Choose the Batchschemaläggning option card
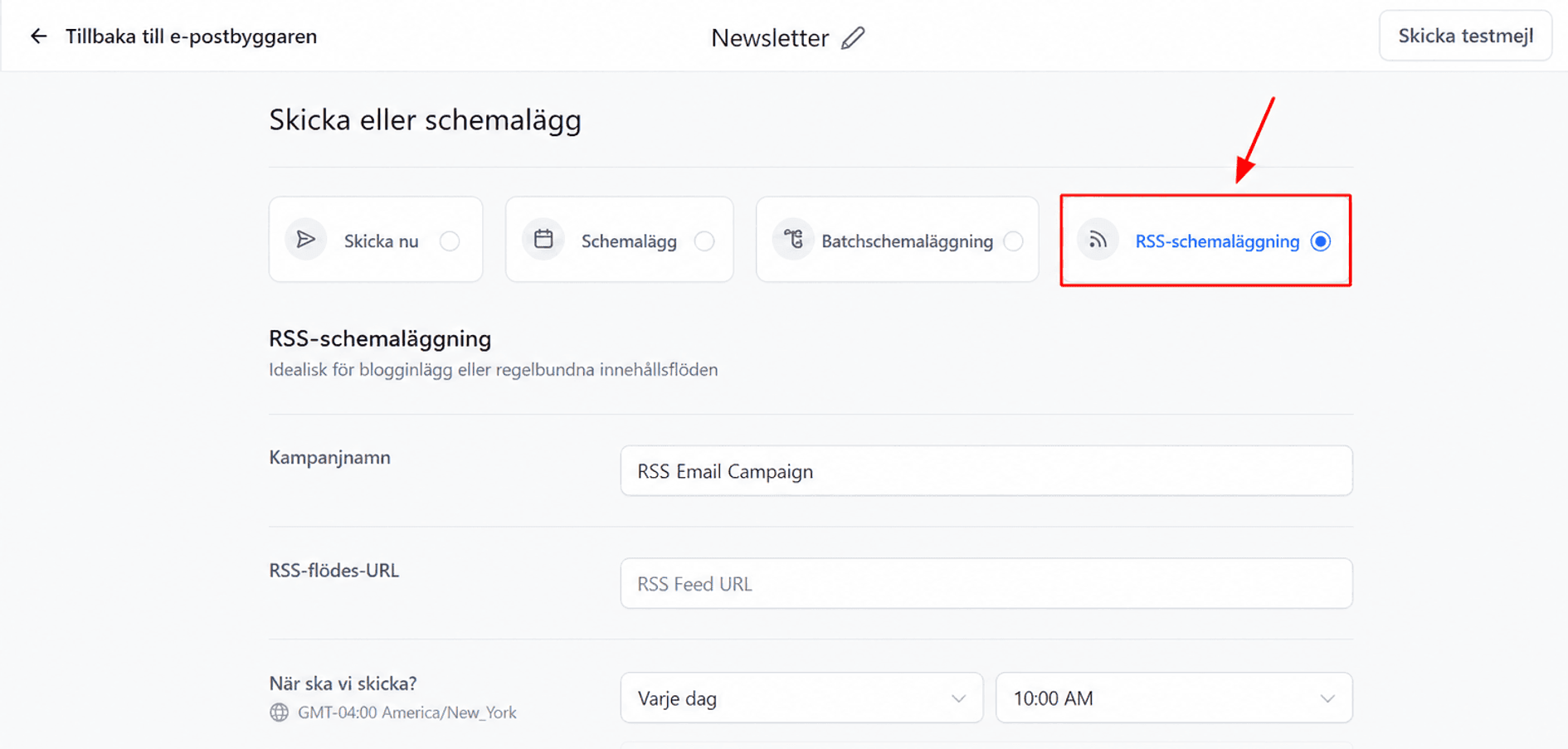Viewport: 1568px width, 749px height. pyautogui.click(x=897, y=240)
